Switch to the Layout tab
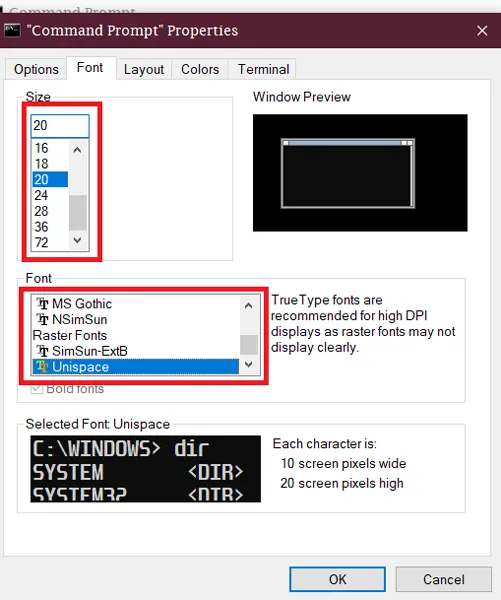The image size is (501, 600). (144, 69)
